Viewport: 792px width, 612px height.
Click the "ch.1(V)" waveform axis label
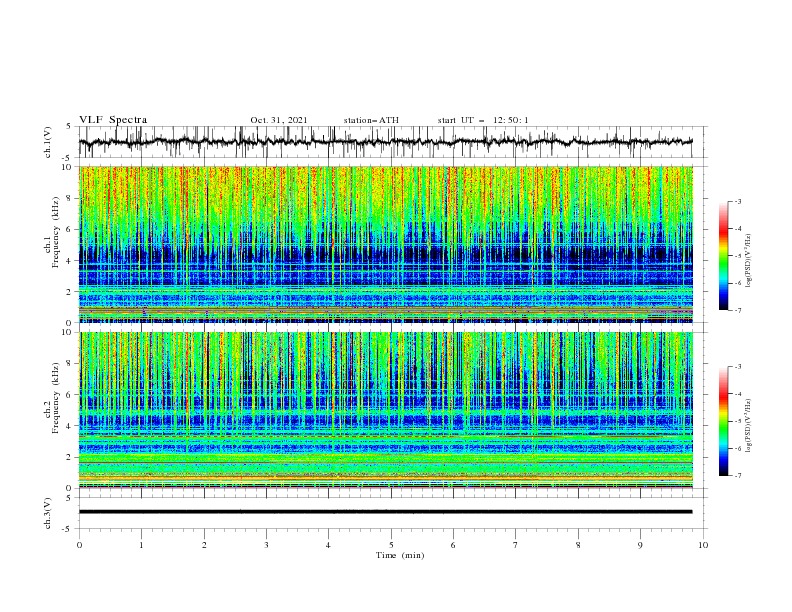point(48,142)
